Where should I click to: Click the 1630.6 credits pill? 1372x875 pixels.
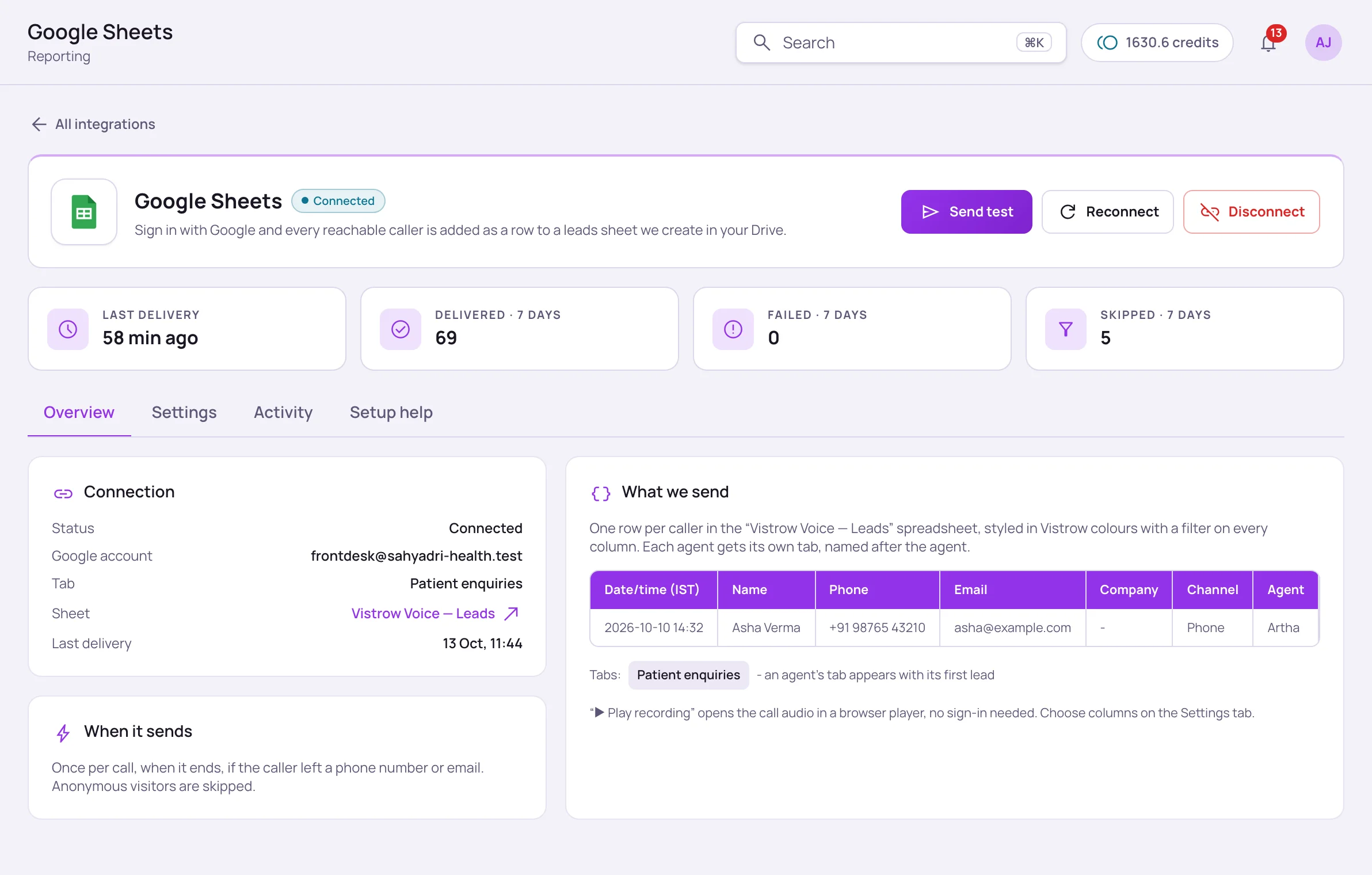pos(1157,43)
